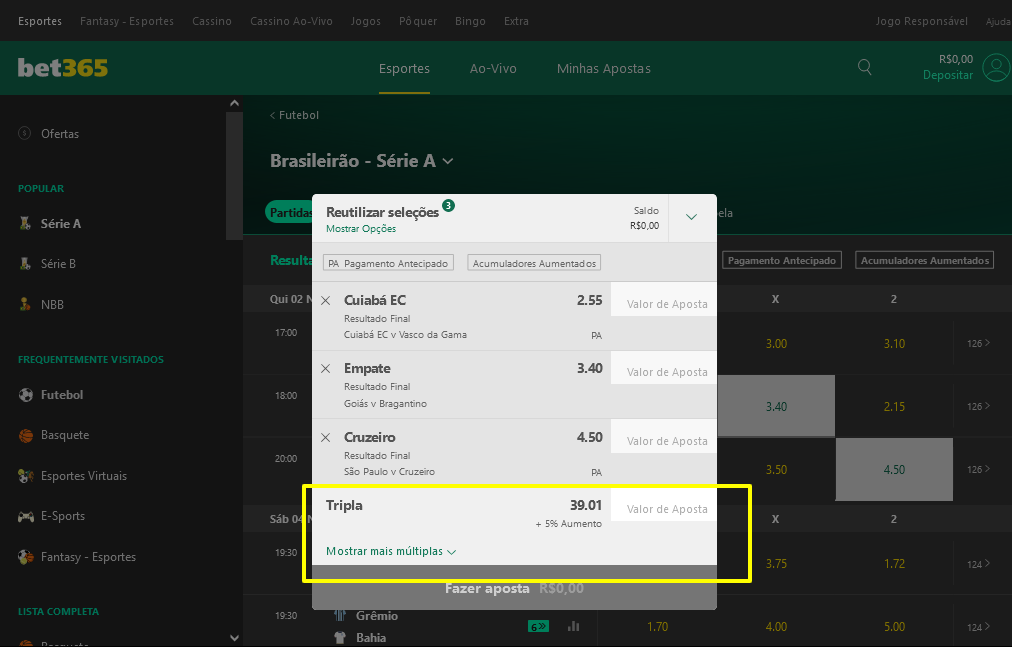Switch to the Minhas Apostas tab
Image resolution: width=1012 pixels, height=647 pixels.
(x=603, y=68)
